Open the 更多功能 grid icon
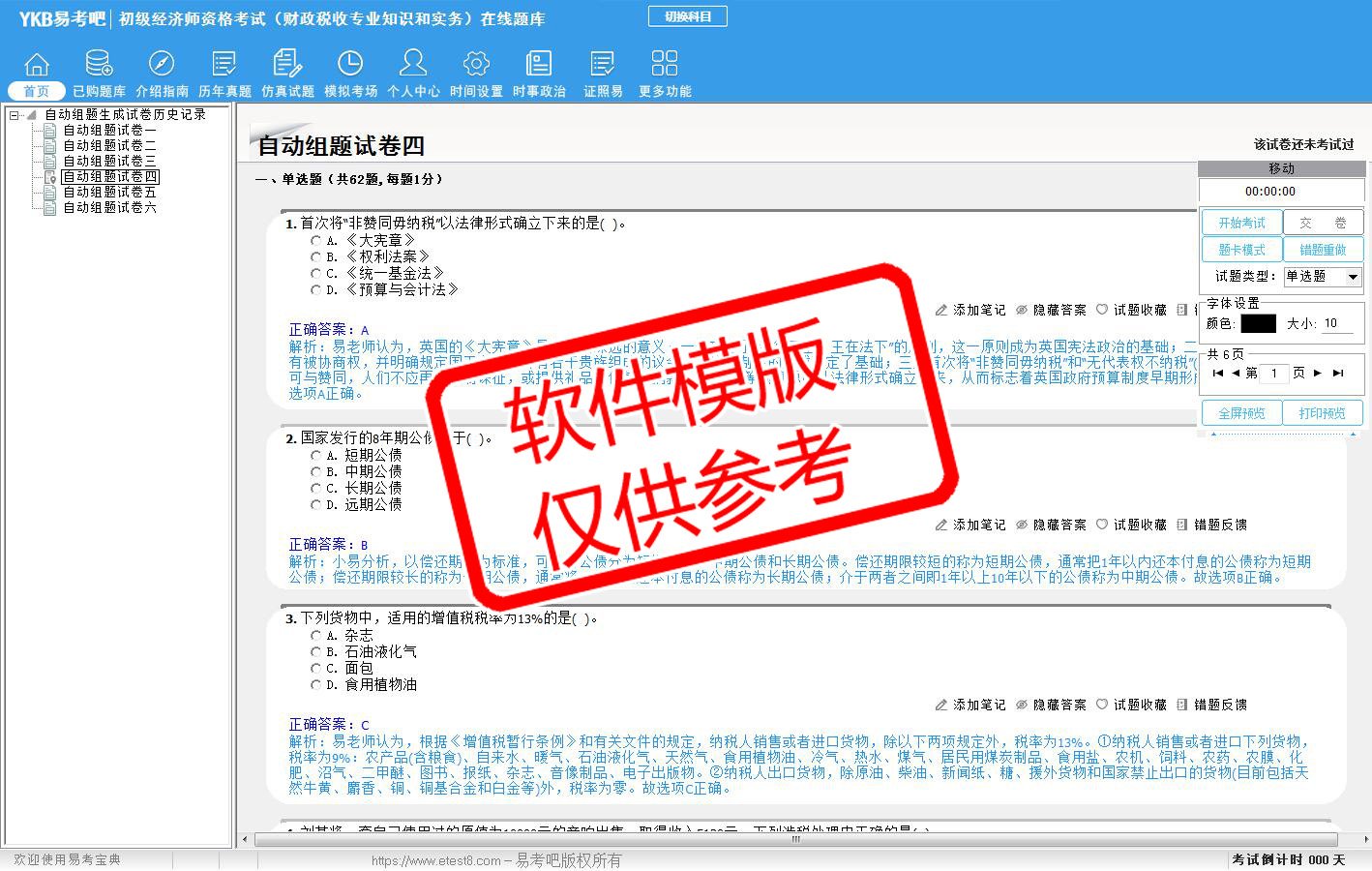 (665, 65)
